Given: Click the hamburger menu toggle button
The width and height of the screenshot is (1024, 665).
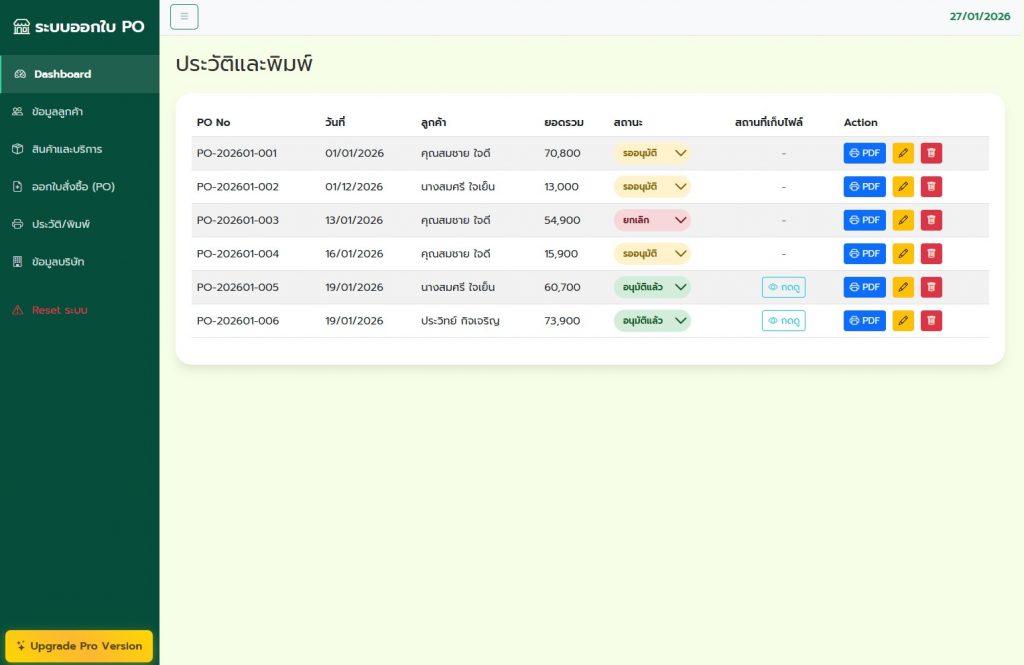Looking at the screenshot, I should 184,17.
